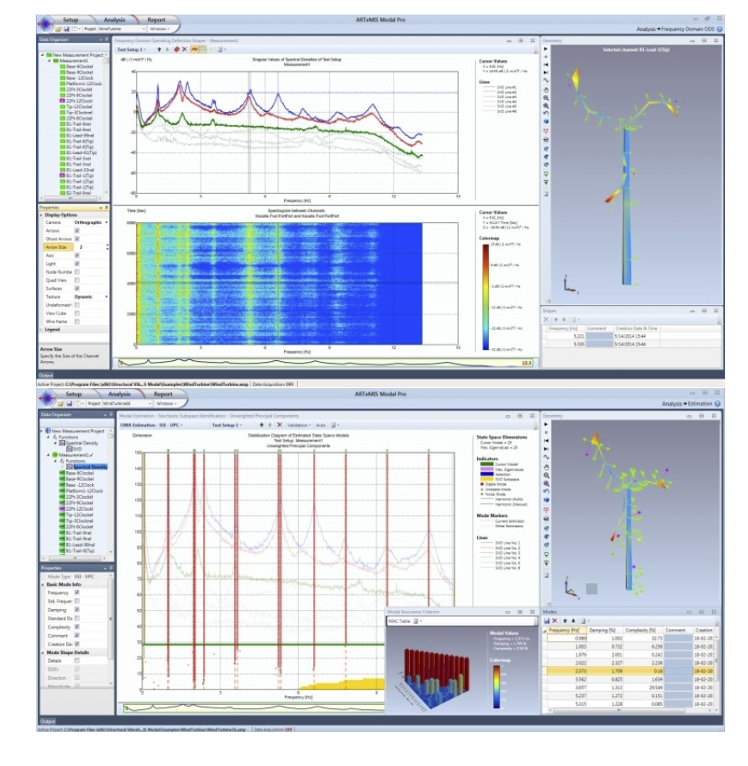Switch to the Report tab at top
The height and width of the screenshot is (766, 748).
click(x=157, y=18)
